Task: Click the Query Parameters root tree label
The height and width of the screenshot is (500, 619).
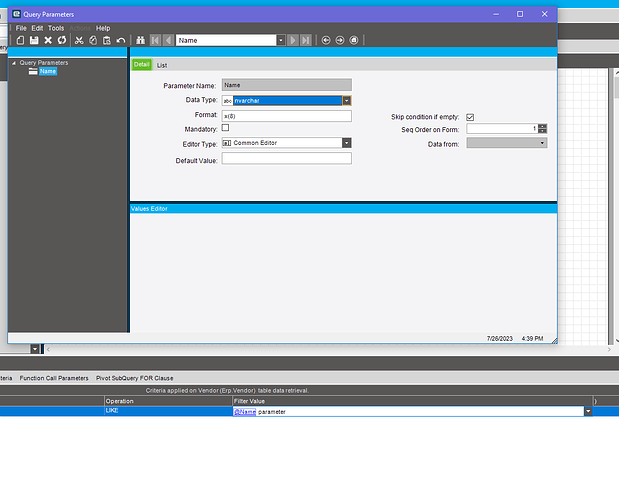Action: coord(44,63)
